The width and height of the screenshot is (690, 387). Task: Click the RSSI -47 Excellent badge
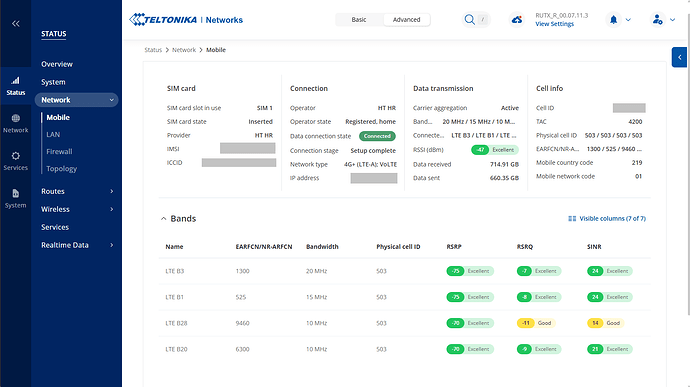495,150
